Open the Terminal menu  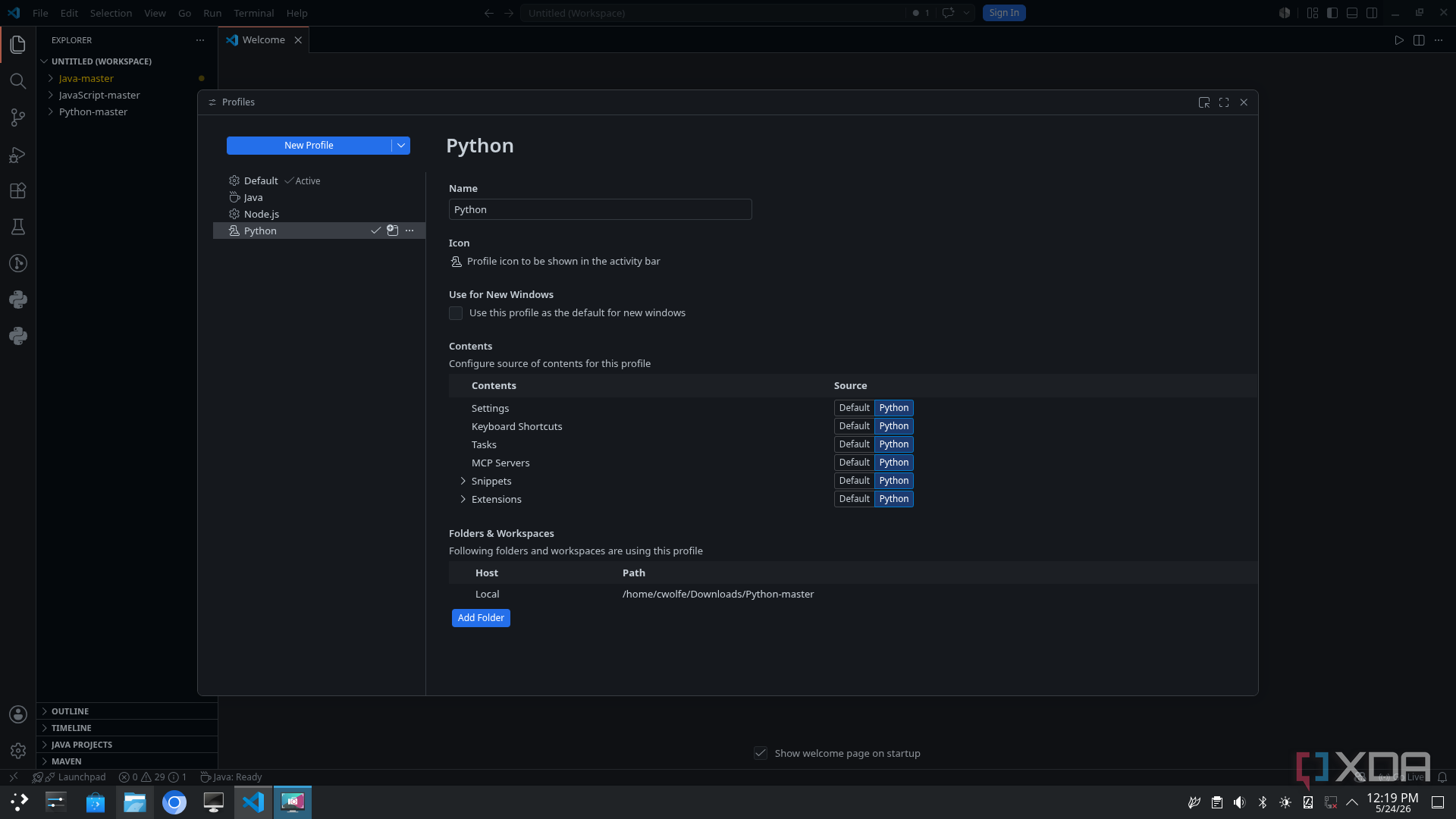point(253,13)
